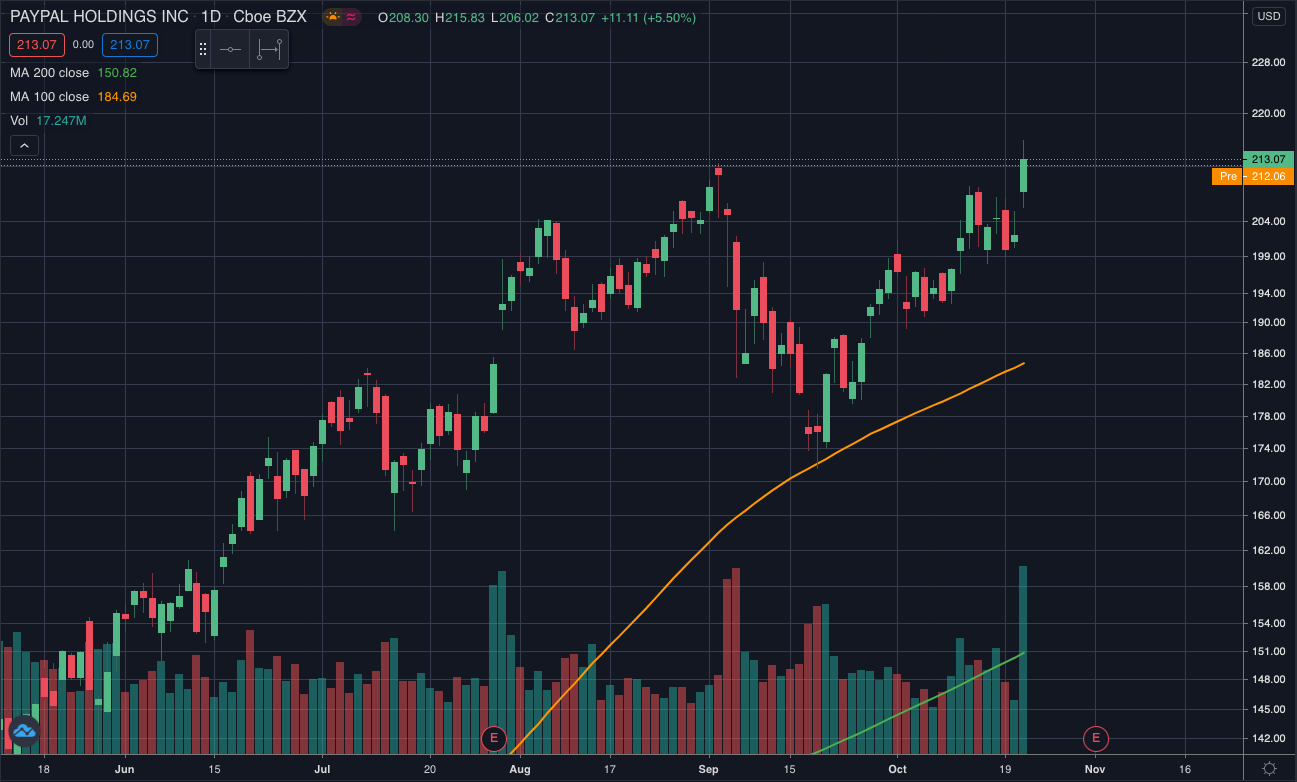Click the spread value 0.00
The height and width of the screenshot is (782, 1297).
[84, 45]
